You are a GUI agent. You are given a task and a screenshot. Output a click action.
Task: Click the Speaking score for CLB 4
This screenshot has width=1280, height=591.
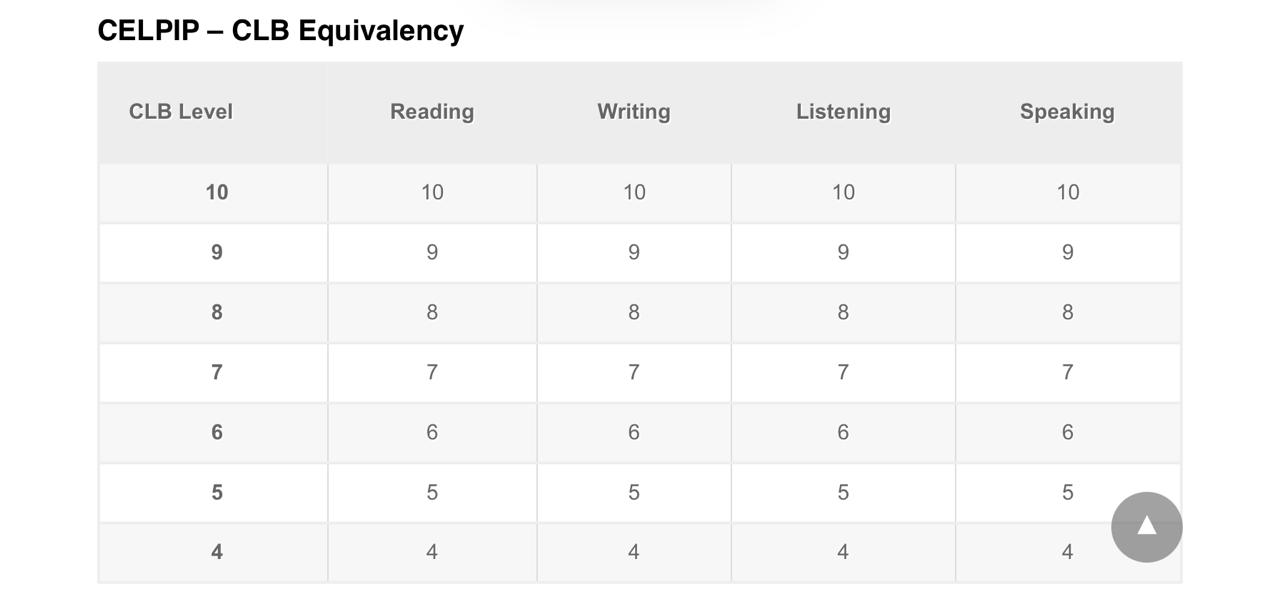click(1067, 550)
